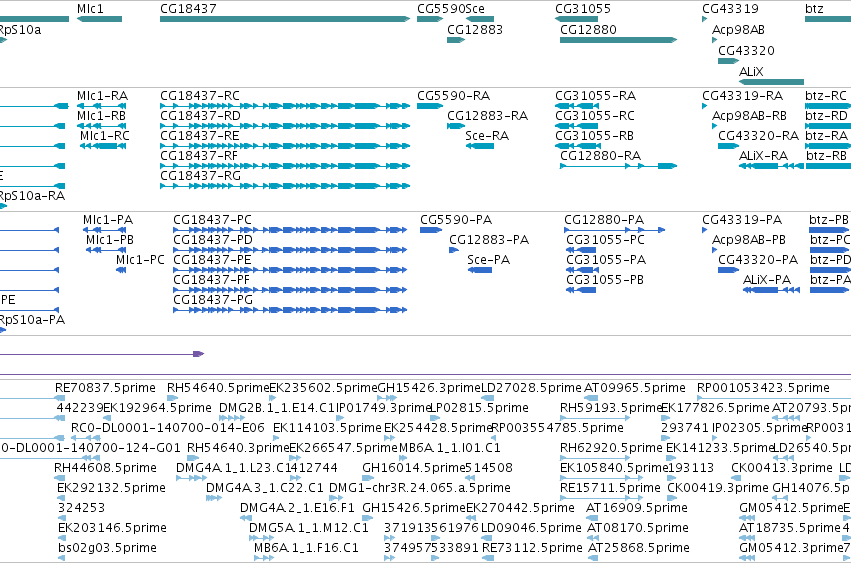Open the EK203146.5prime EST label
This screenshot has width=851, height=563.
(x=112, y=528)
